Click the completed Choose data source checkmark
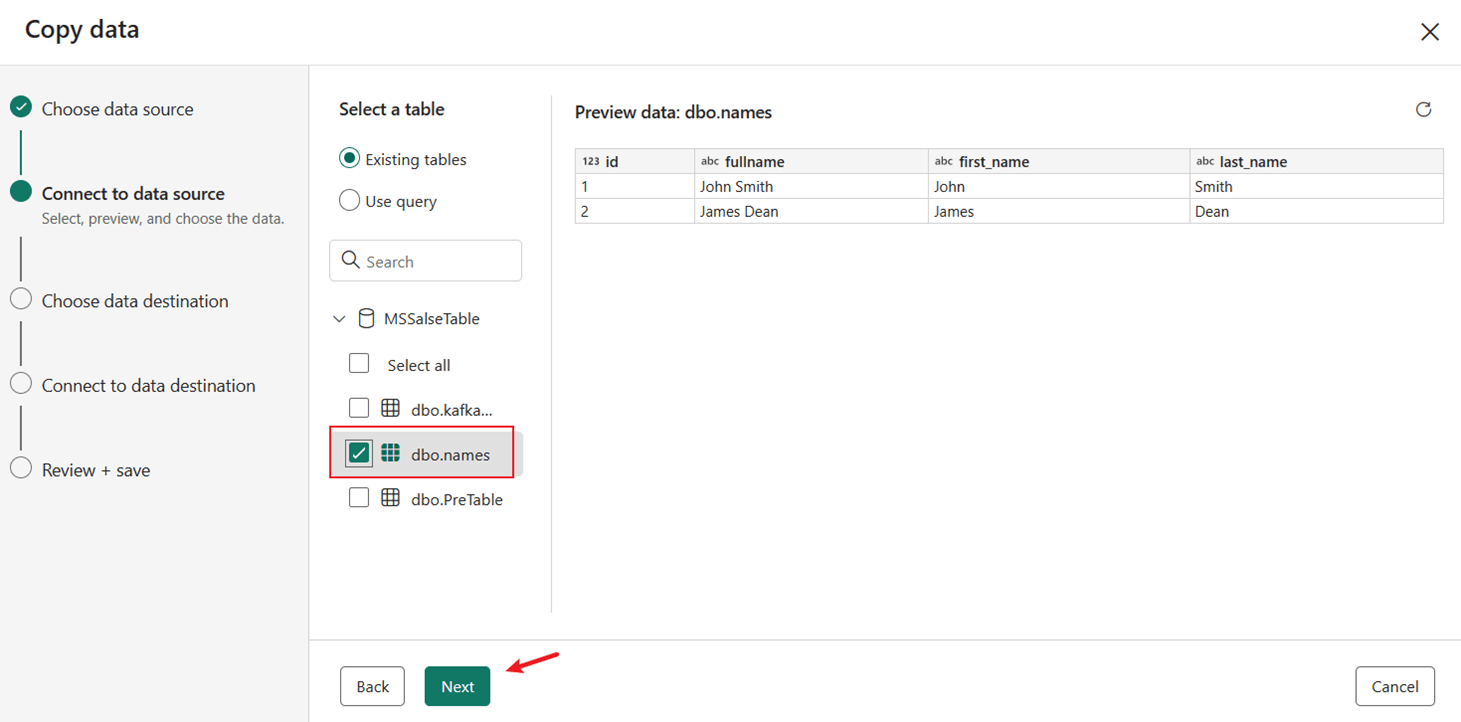The image size is (1461, 722). click(x=21, y=107)
